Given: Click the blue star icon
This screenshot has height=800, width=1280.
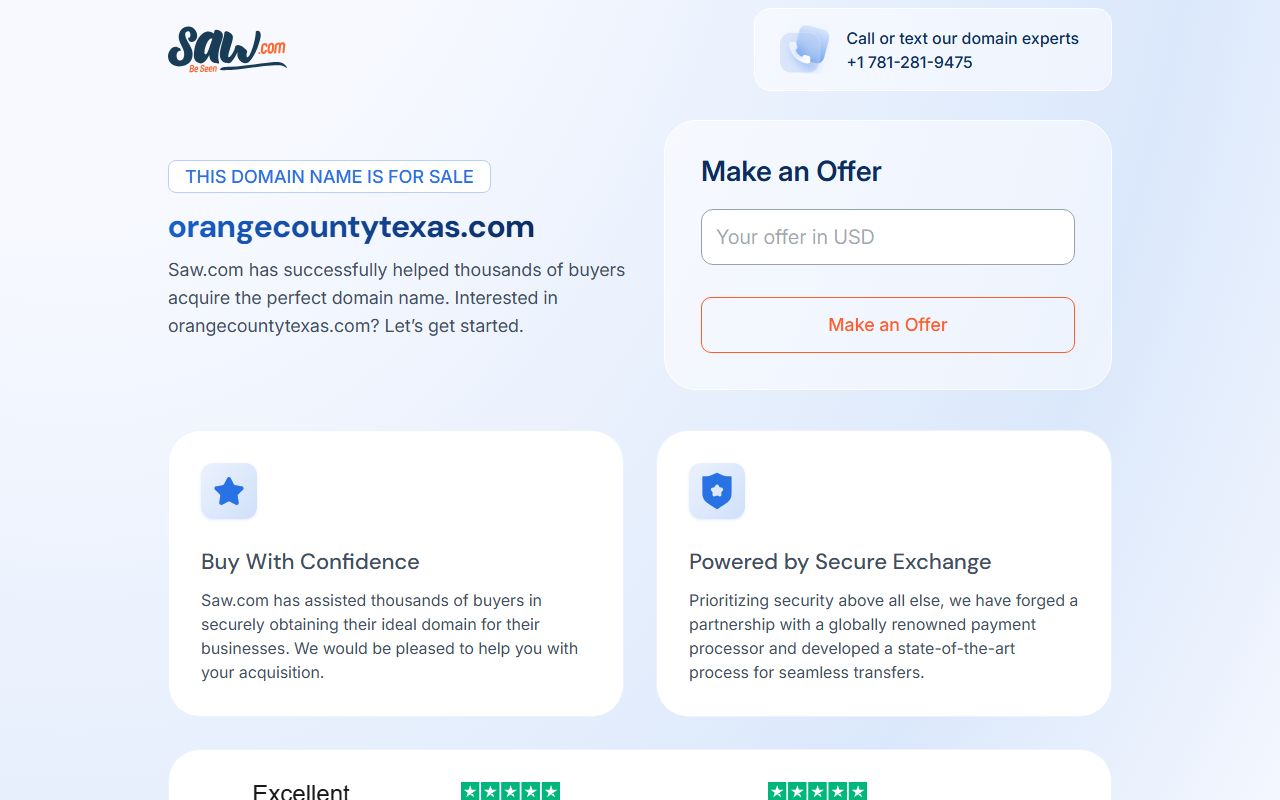Looking at the screenshot, I should 229,491.
